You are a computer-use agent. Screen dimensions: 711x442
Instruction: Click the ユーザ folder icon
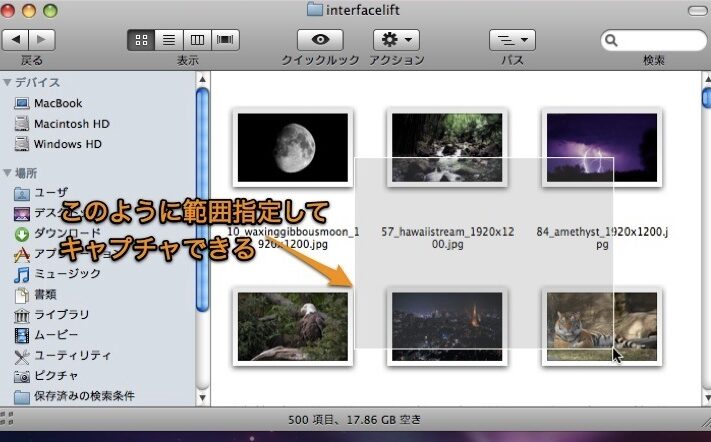pyautogui.click(x=21, y=194)
